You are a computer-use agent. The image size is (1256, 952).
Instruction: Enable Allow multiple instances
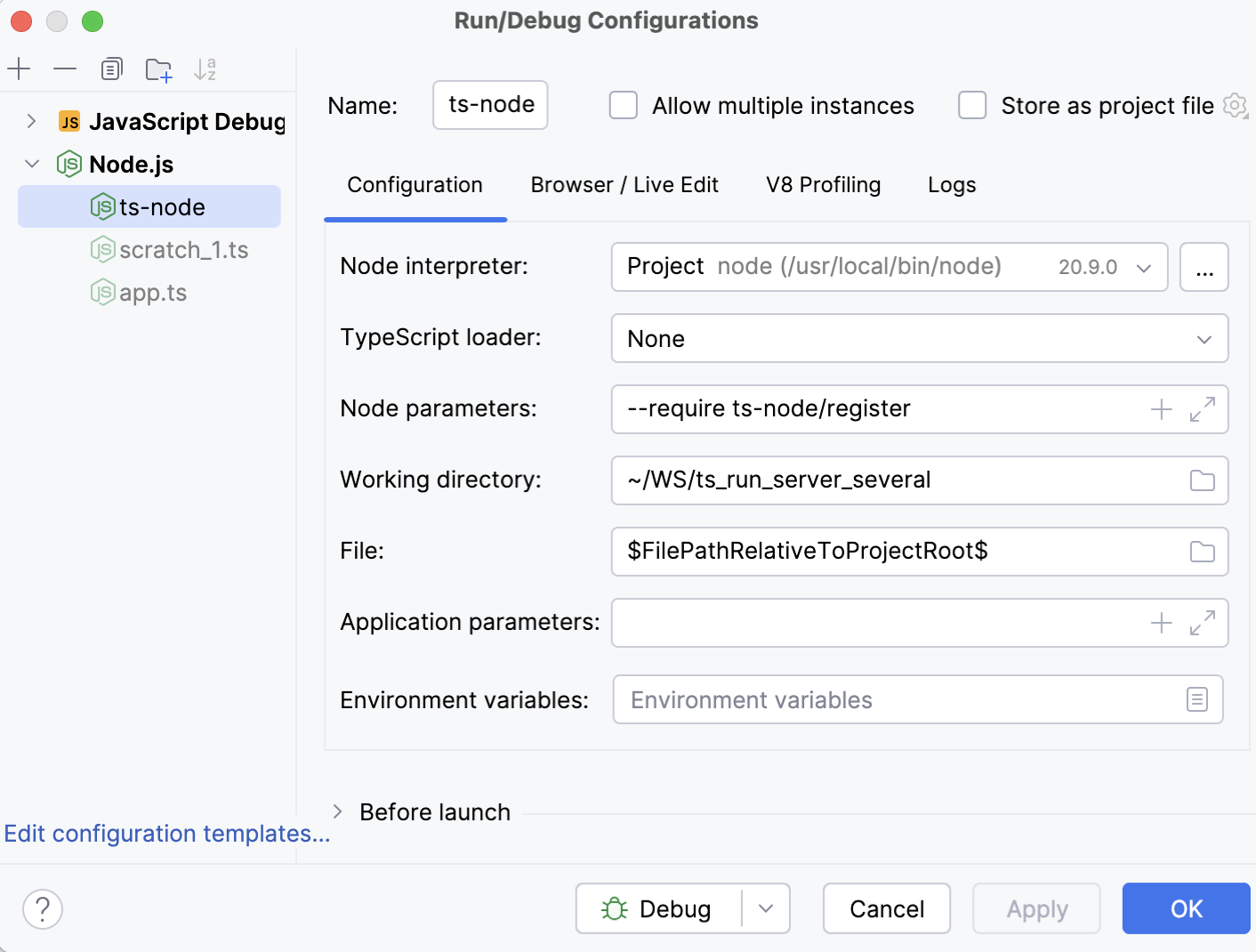[x=623, y=105]
